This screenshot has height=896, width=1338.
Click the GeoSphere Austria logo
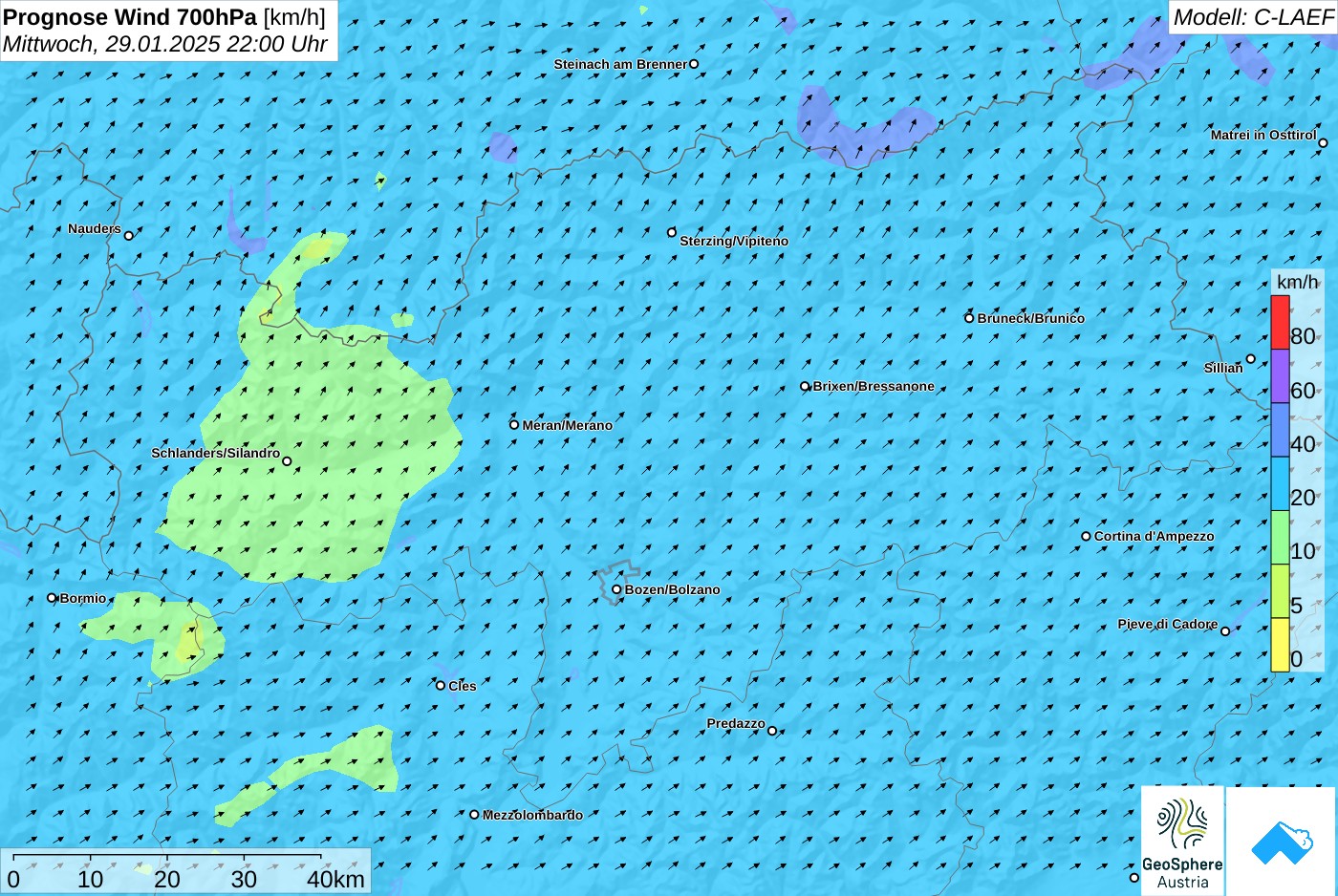(1182, 841)
